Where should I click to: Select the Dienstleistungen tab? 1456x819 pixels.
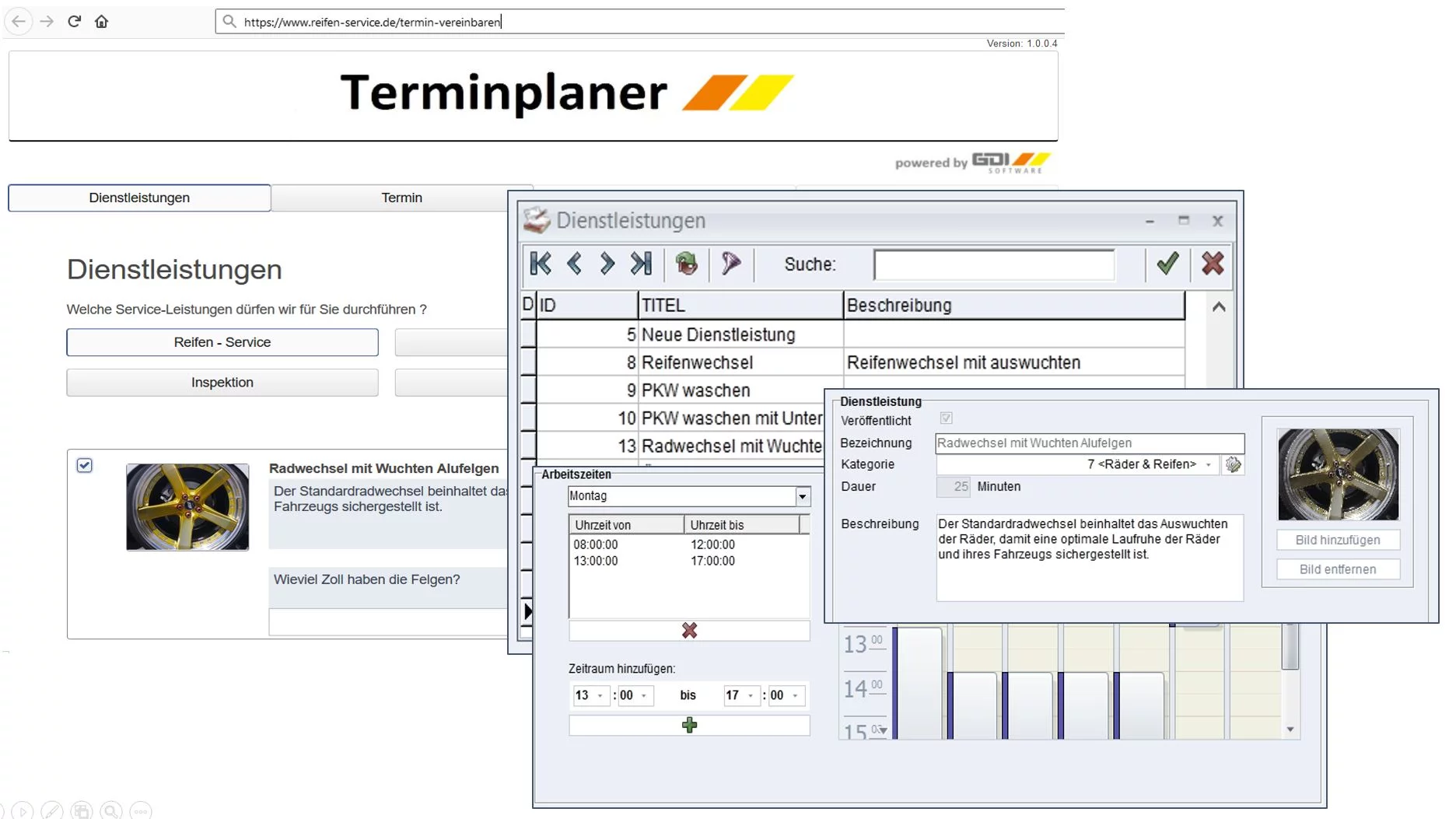click(x=139, y=198)
